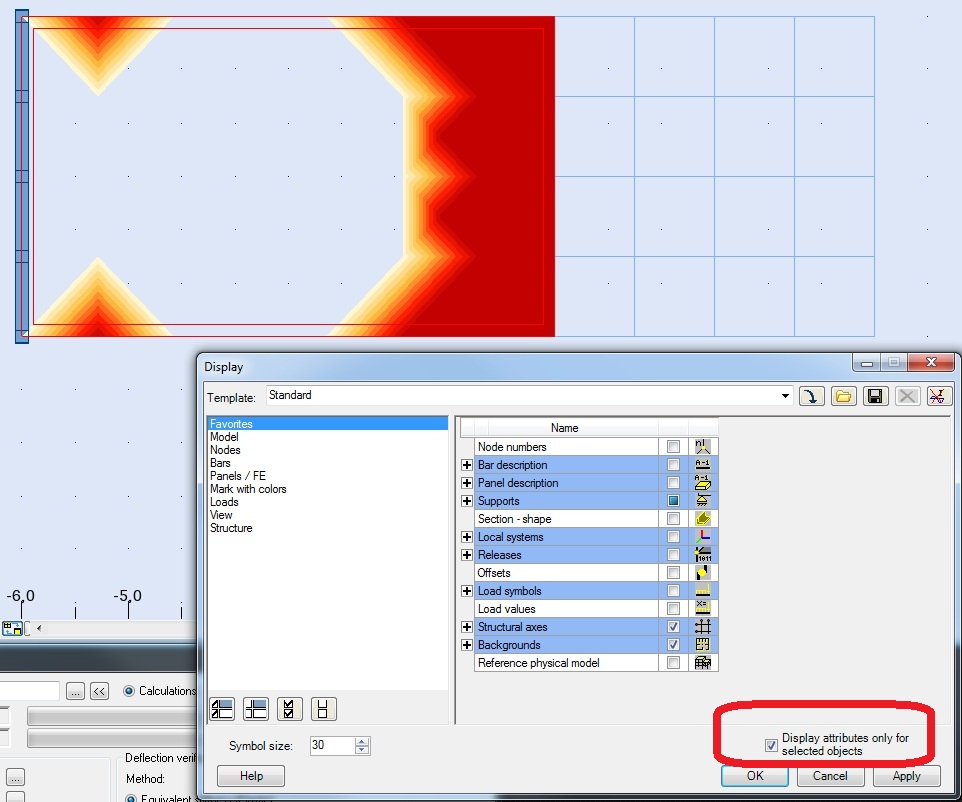
Task: Click the ... button next to <<
Action: click(75, 692)
